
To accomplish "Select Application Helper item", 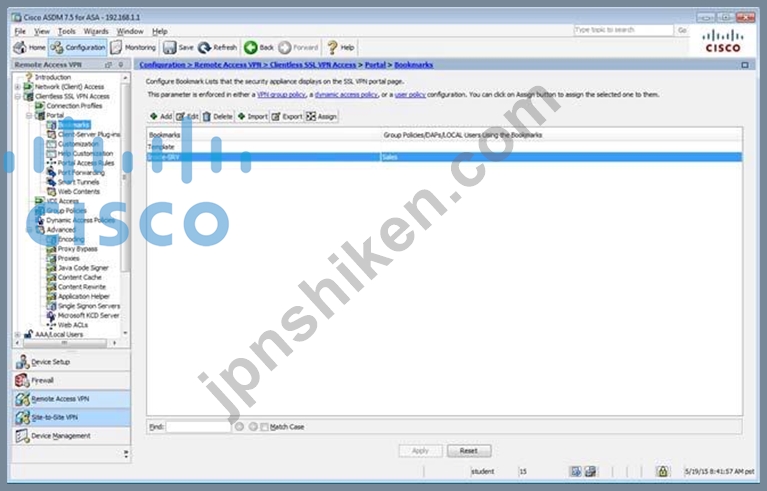I will coord(84,296).
